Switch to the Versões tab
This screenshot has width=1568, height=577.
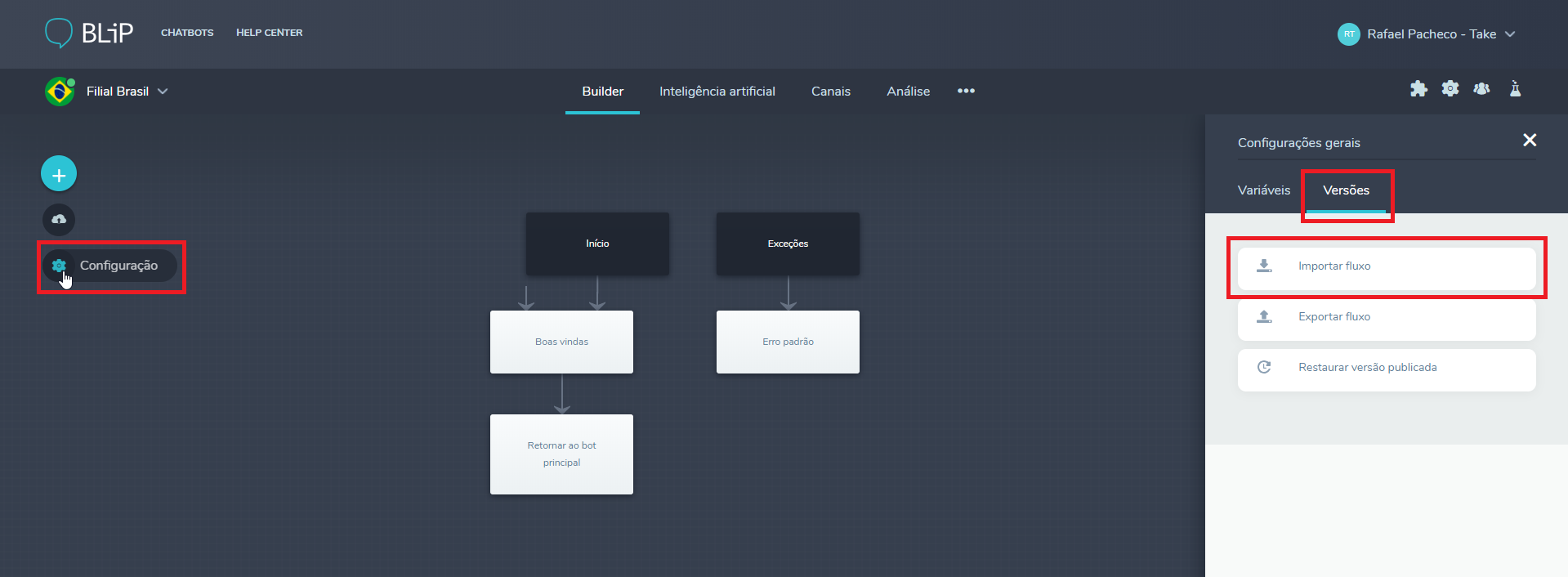(x=1346, y=190)
